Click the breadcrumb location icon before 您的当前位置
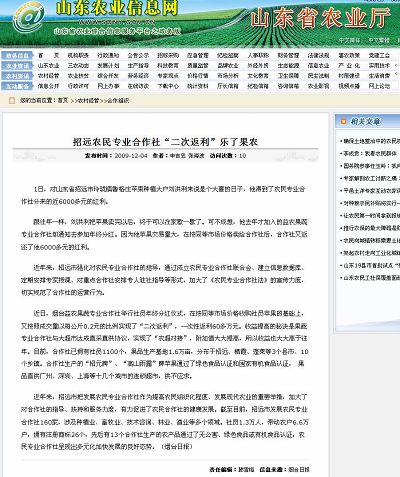The width and height of the screenshot is (400, 477). tap(12, 100)
